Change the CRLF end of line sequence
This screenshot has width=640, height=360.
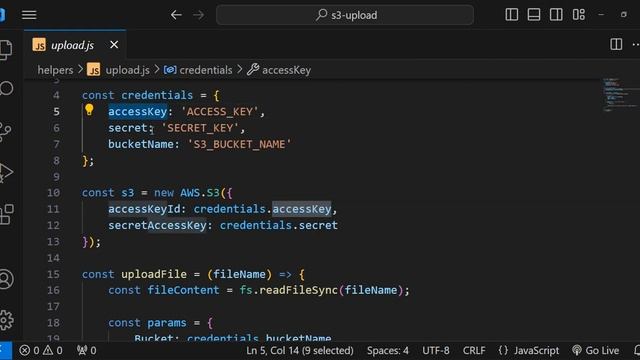(474, 351)
